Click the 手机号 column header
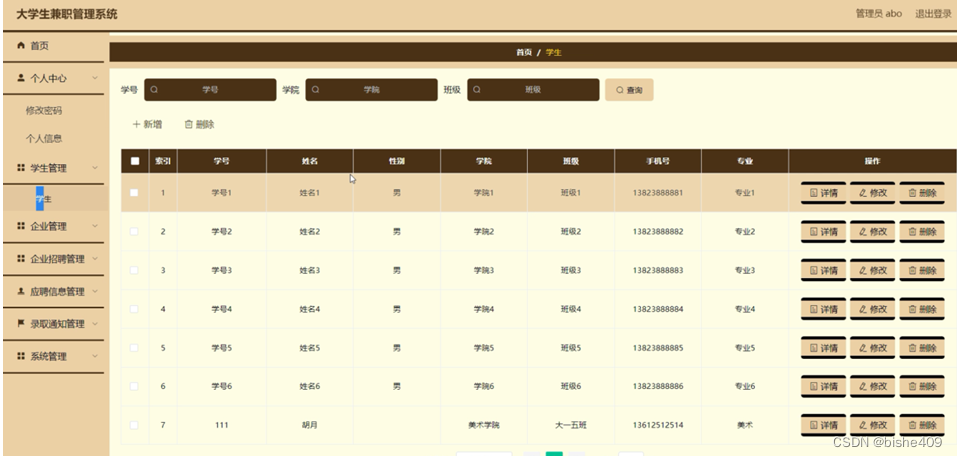The height and width of the screenshot is (457, 957). [x=658, y=161]
